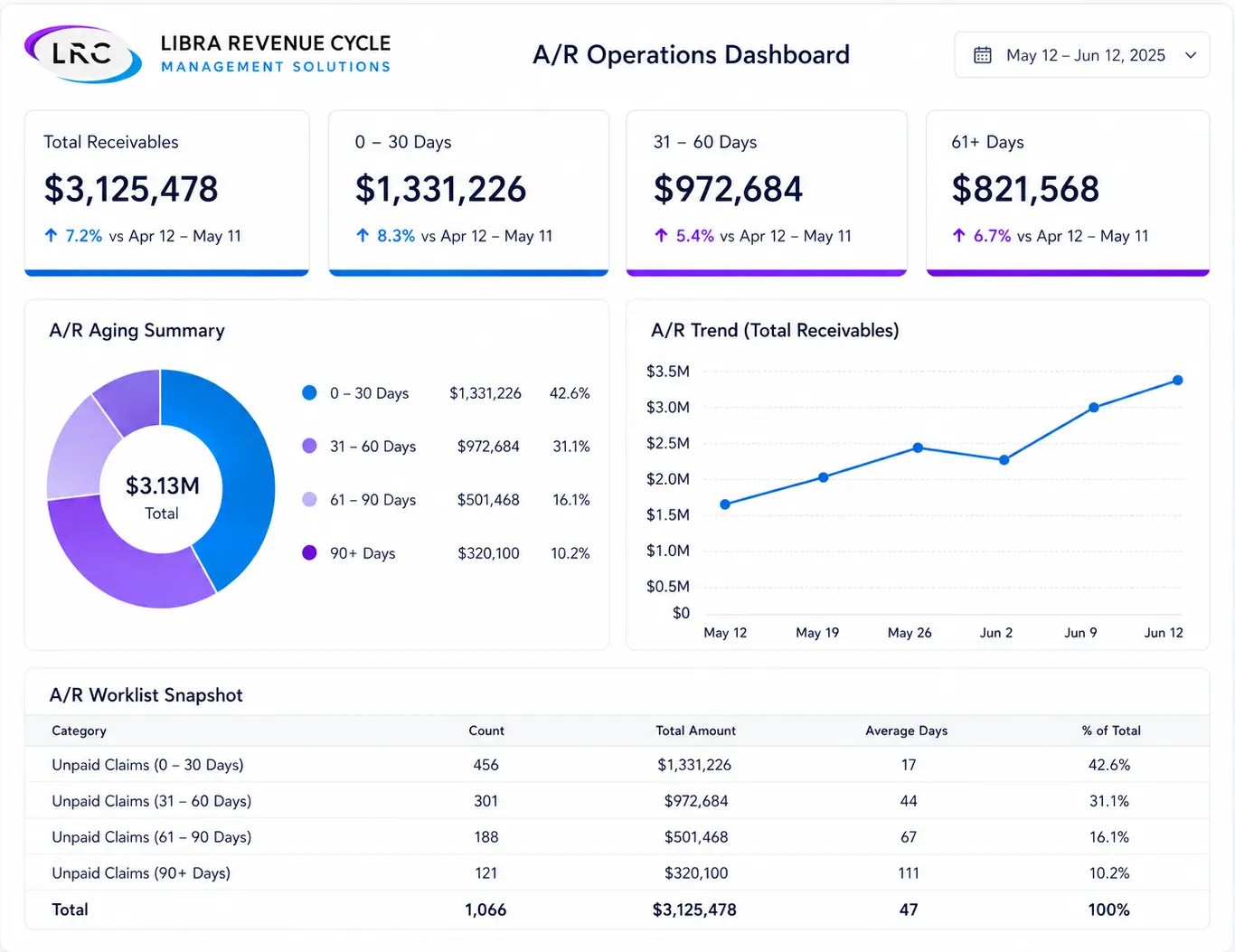Click the Jun 9 trend data point
Screen dimensions: 1235x952
point(1094,408)
